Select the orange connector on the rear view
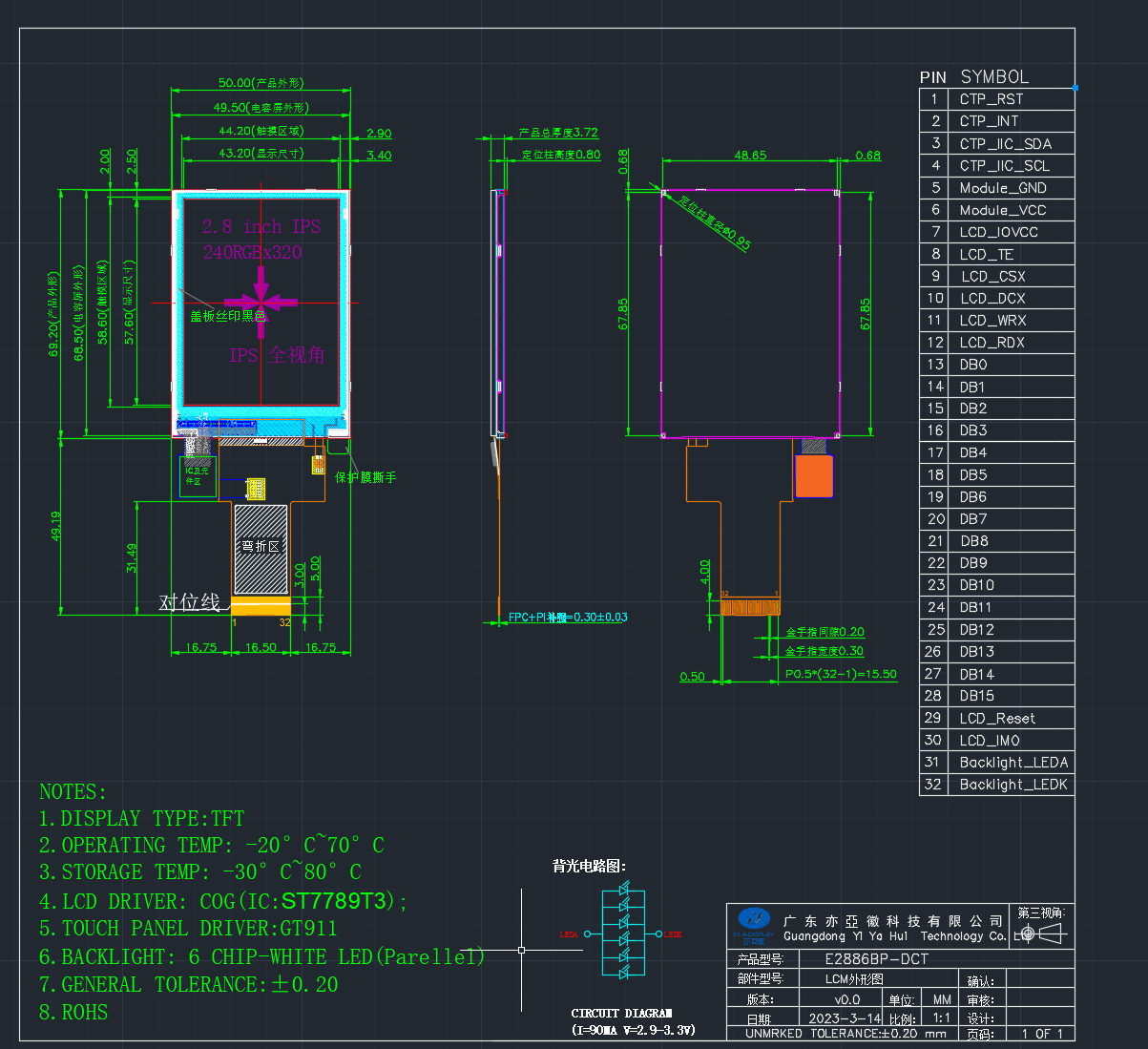 tap(814, 475)
